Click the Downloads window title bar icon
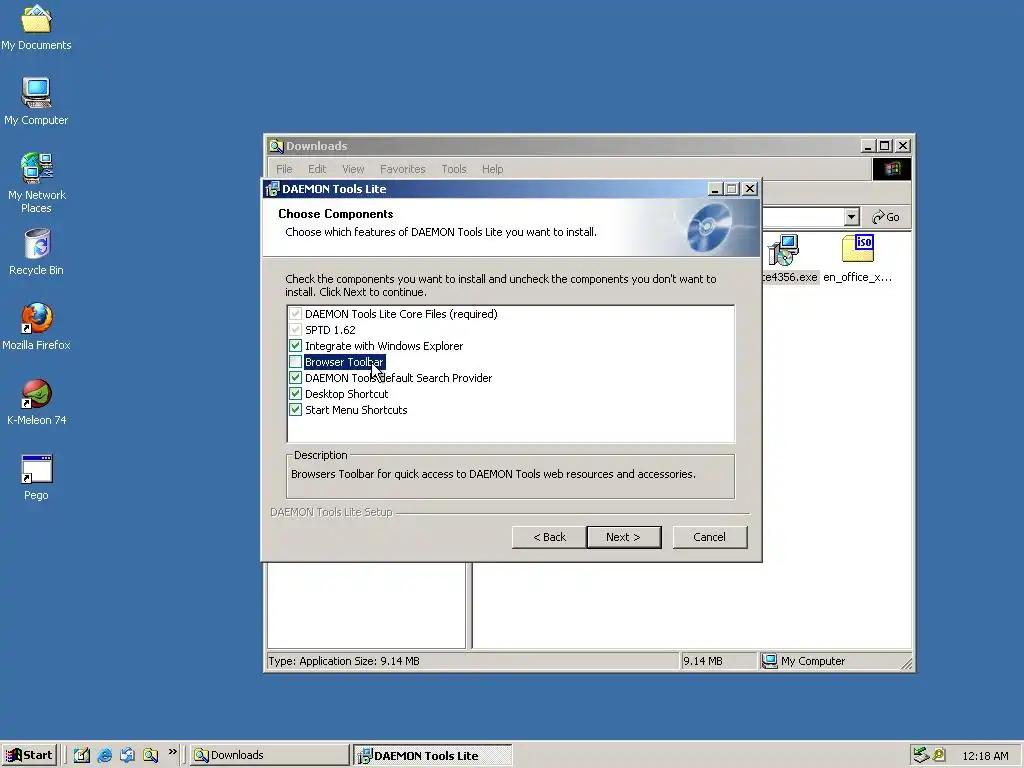1024x768 pixels. pyautogui.click(x=276, y=146)
